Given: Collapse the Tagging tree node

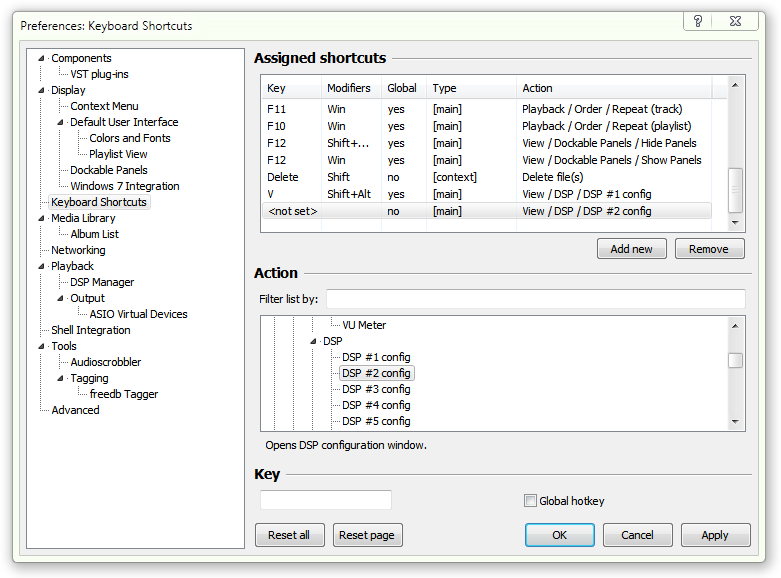Looking at the screenshot, I should pyautogui.click(x=61, y=378).
